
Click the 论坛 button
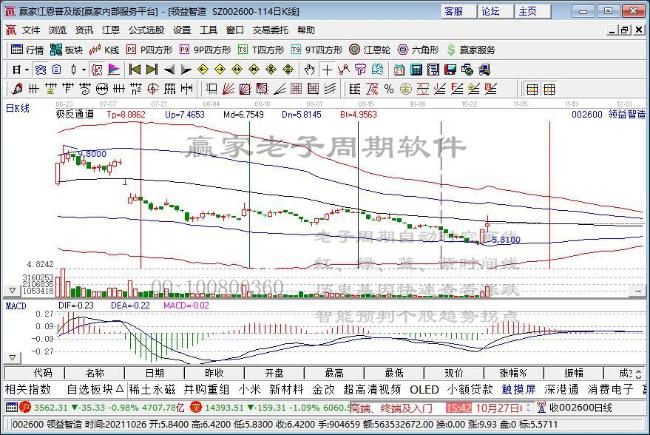495,11
